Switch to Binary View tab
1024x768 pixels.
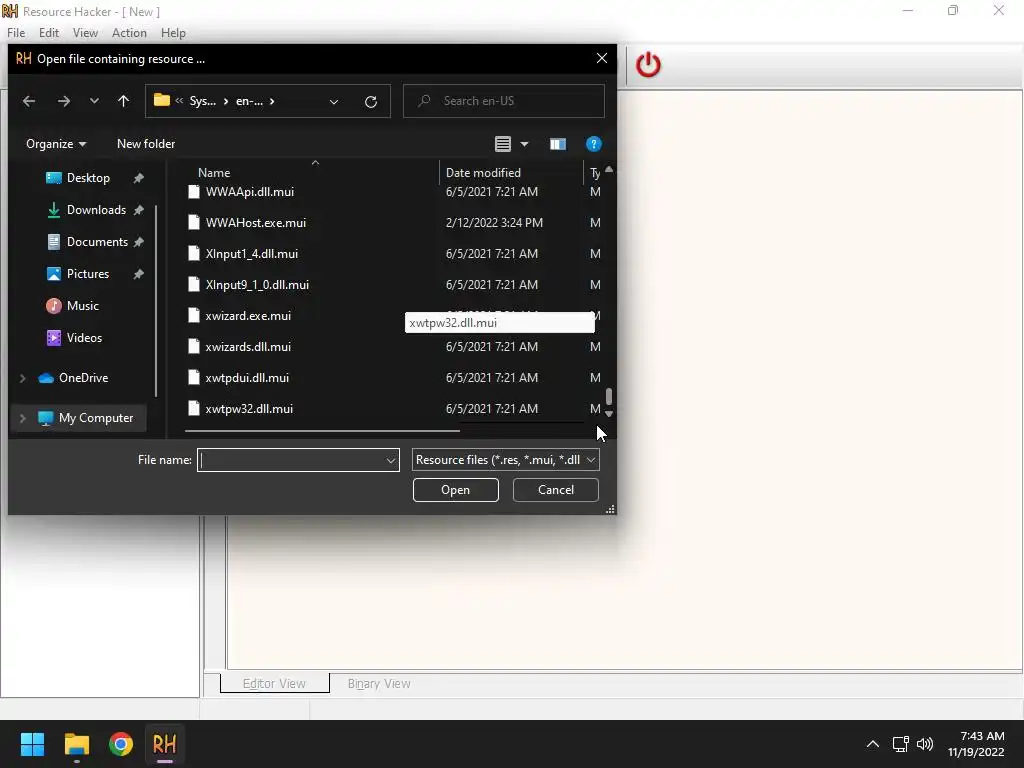pos(379,684)
